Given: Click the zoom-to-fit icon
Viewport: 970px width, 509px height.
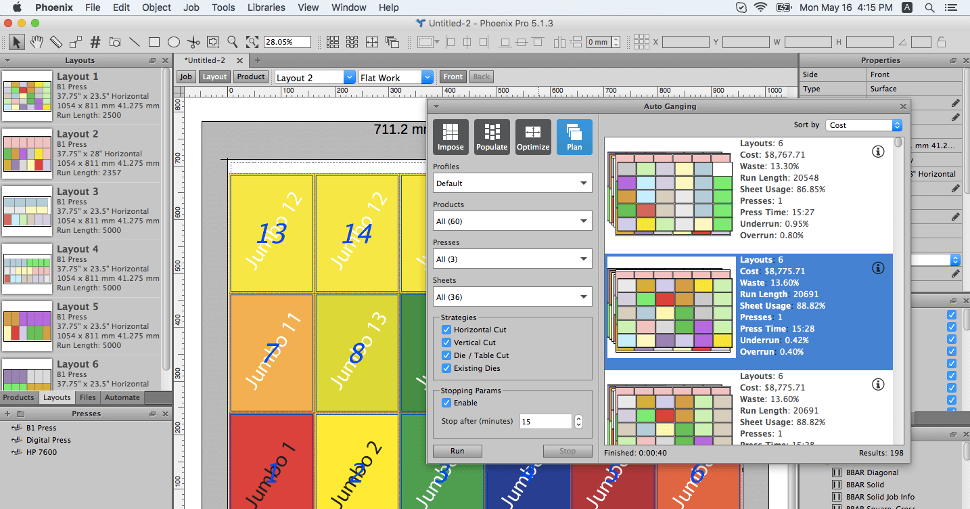Looking at the screenshot, I should pyautogui.click(x=252, y=42).
